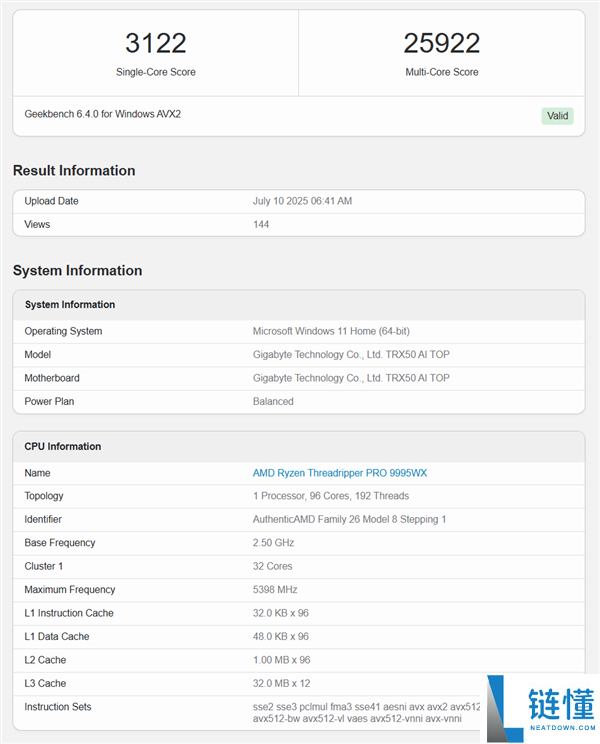Screen dimensions: 600x744
Task: Click the Base Frequency label
Action: pyautogui.click(x=60, y=543)
